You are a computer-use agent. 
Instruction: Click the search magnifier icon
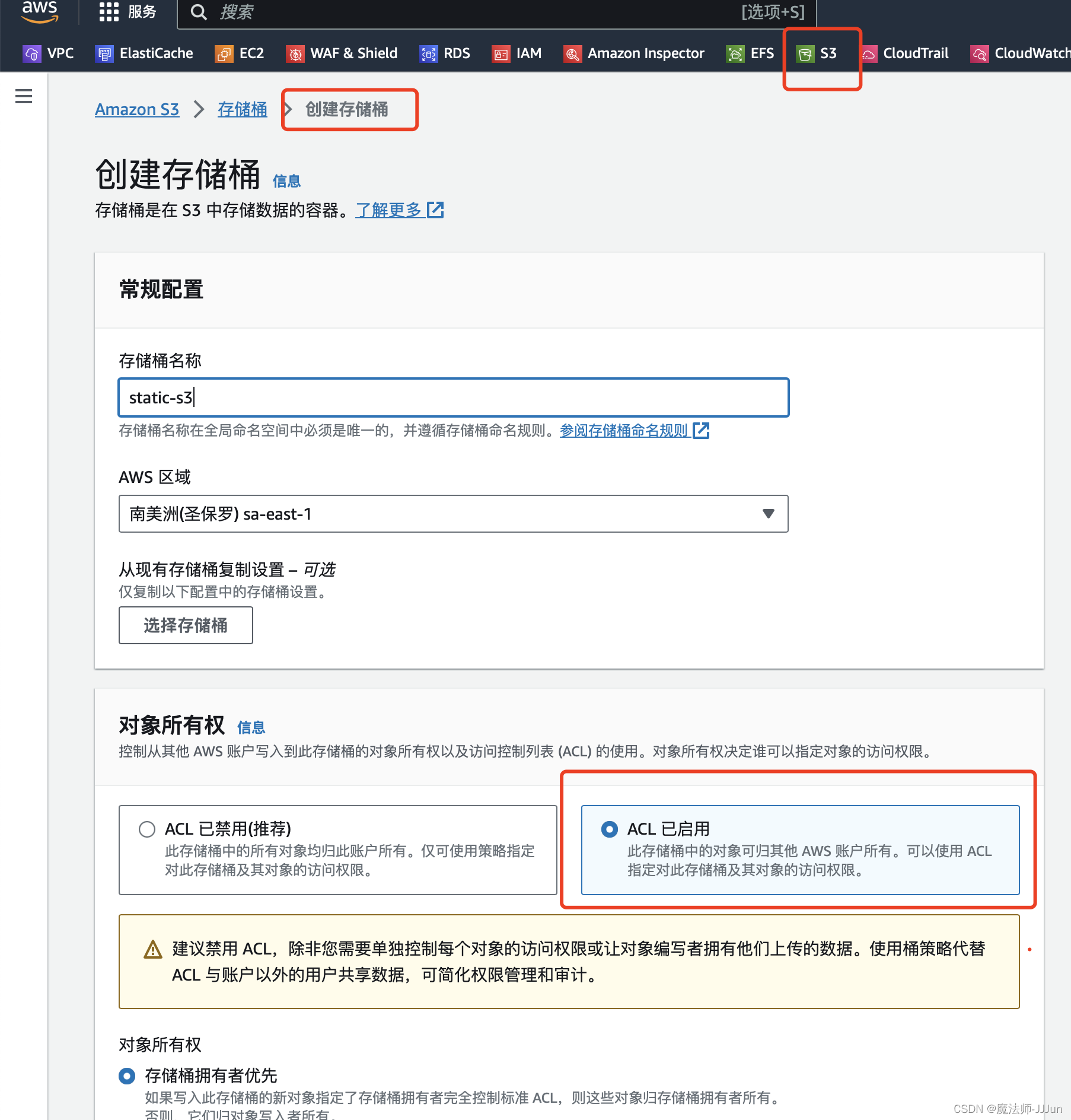pyautogui.click(x=199, y=12)
